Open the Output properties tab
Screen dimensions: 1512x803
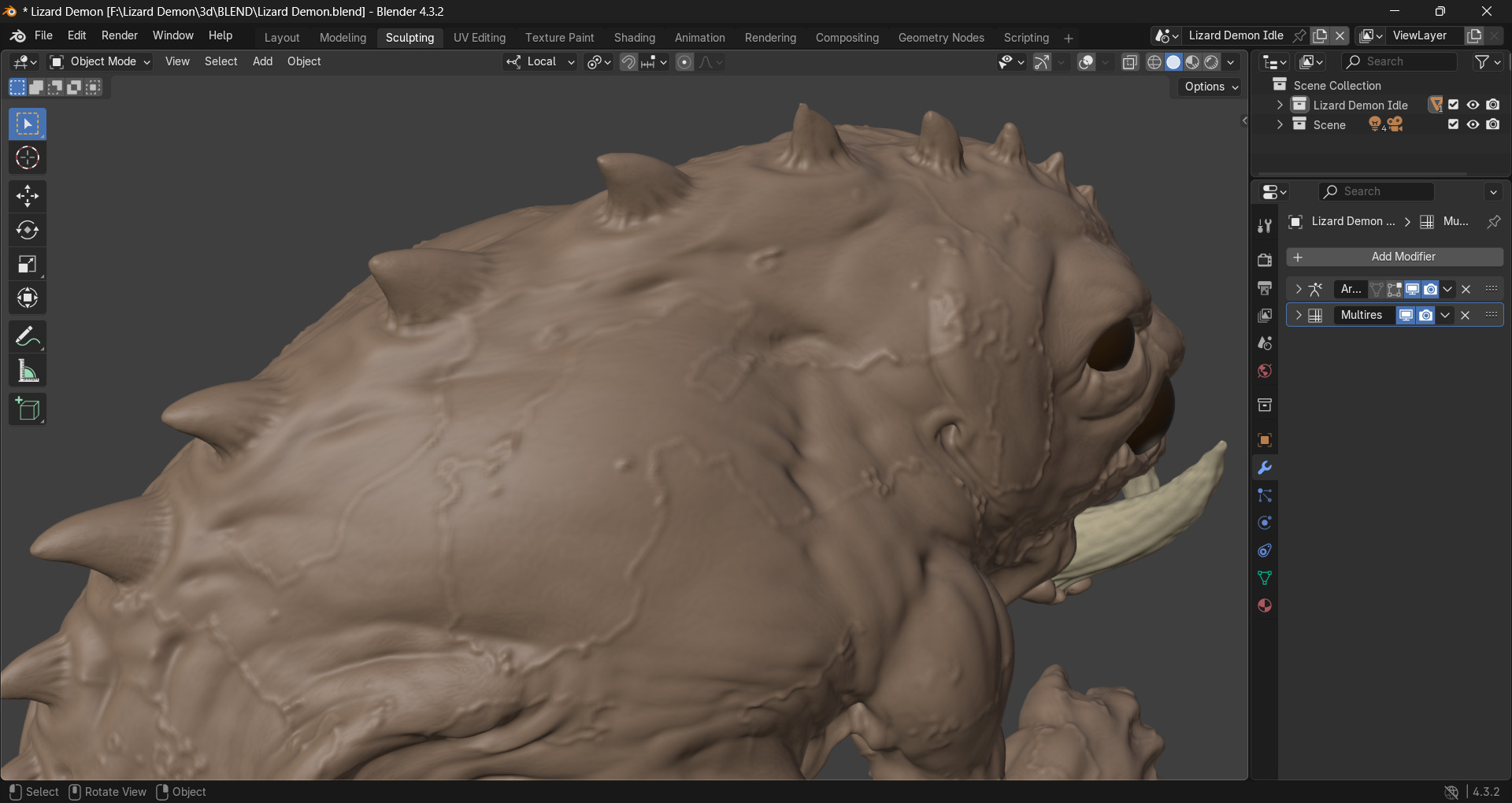(1265, 287)
